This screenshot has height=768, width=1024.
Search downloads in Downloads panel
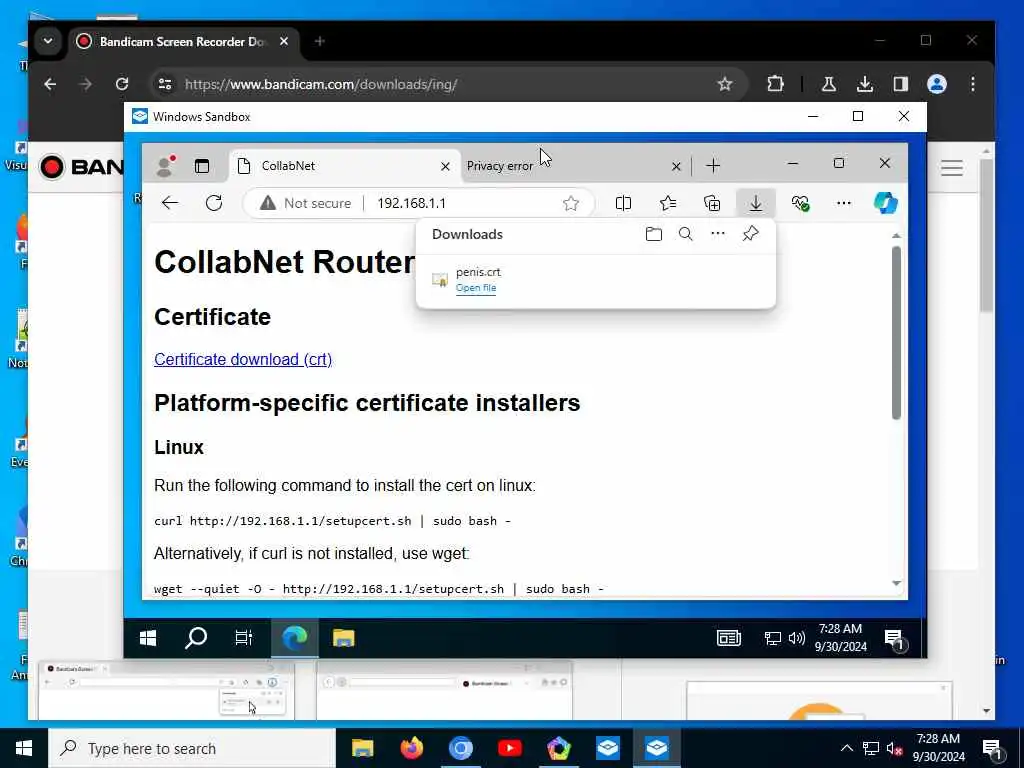coord(686,234)
